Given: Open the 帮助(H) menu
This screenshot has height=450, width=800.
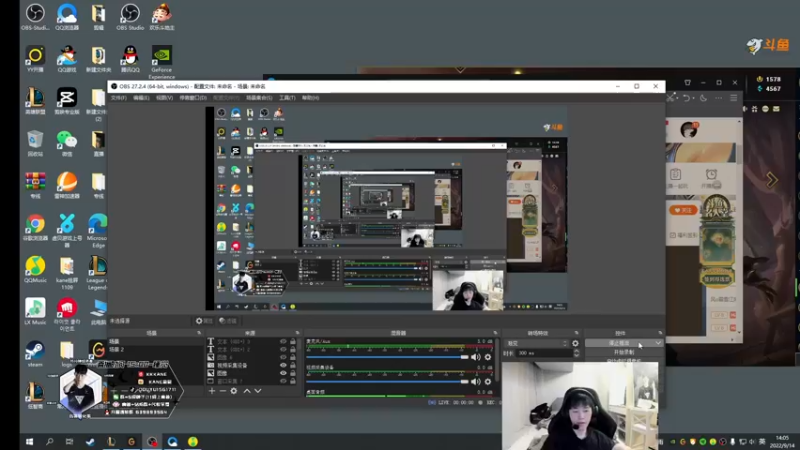Looking at the screenshot, I should 310,98.
